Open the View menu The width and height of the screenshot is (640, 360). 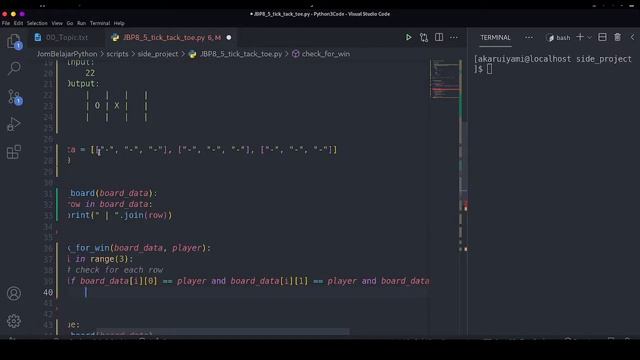57,23
